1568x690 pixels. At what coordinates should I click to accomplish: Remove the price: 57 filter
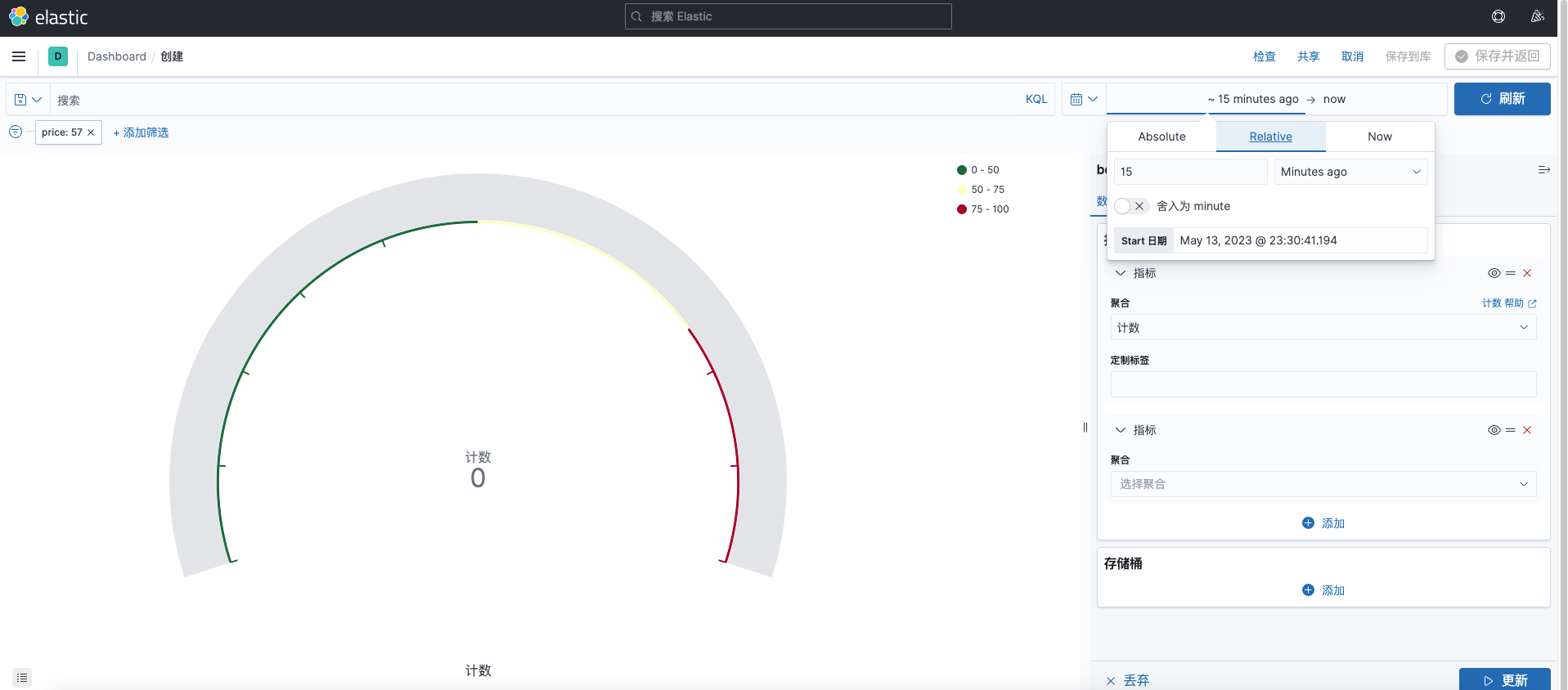pos(91,132)
